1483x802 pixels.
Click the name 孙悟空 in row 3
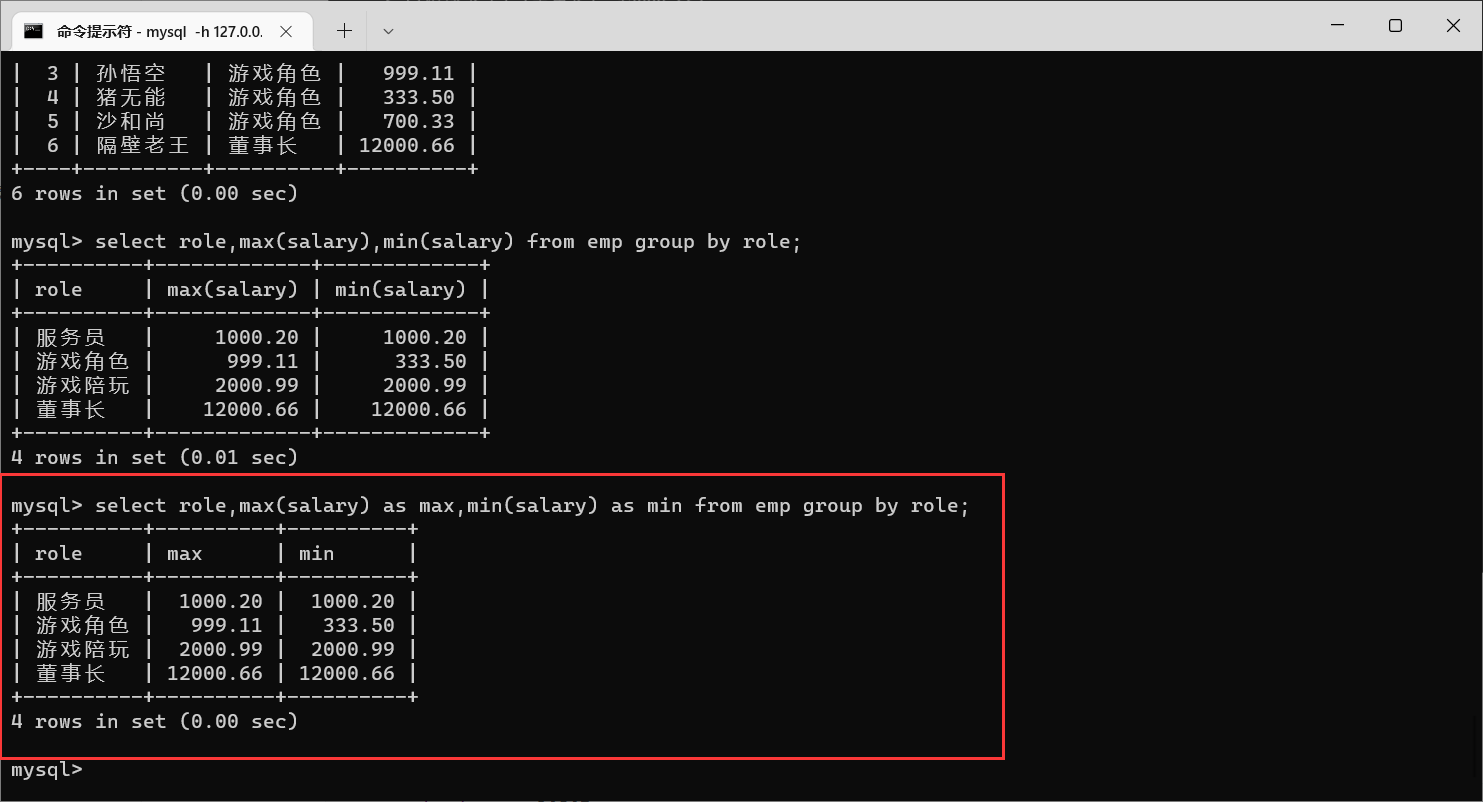130,73
